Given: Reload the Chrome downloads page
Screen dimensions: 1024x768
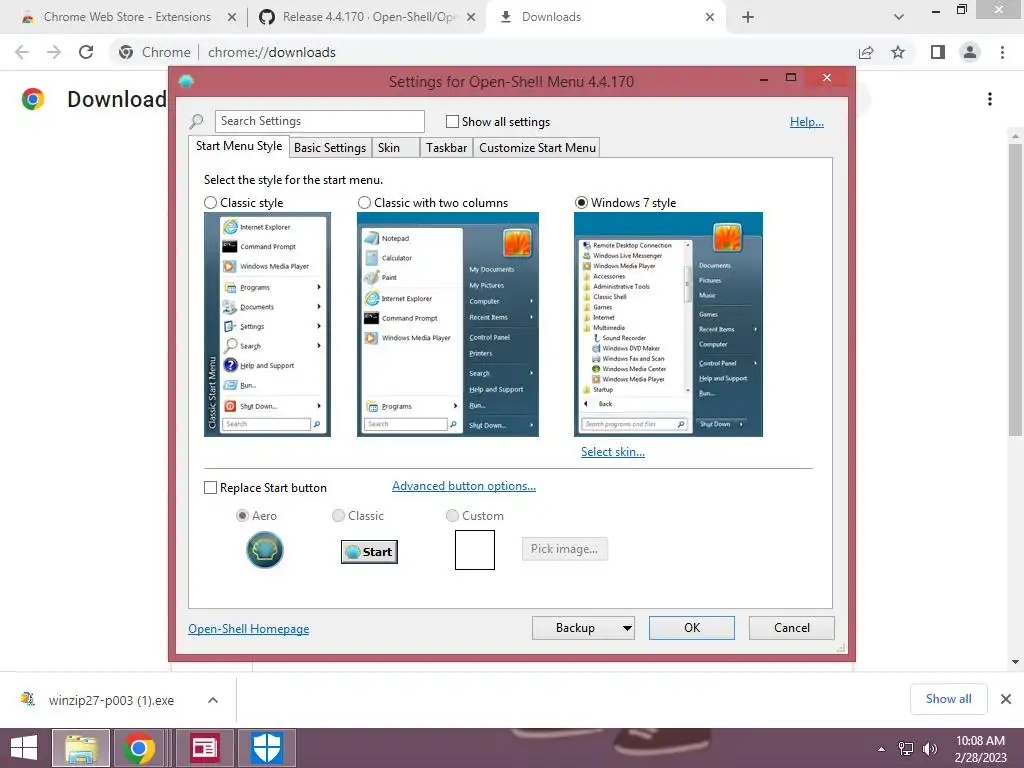Looking at the screenshot, I should coord(86,52).
